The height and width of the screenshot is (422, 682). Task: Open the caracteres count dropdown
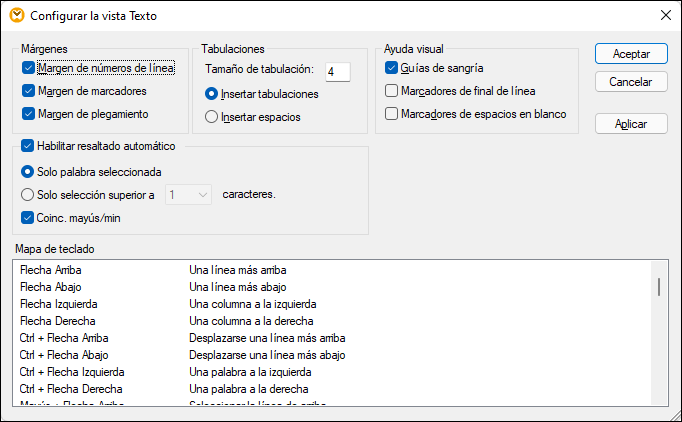pos(189,194)
